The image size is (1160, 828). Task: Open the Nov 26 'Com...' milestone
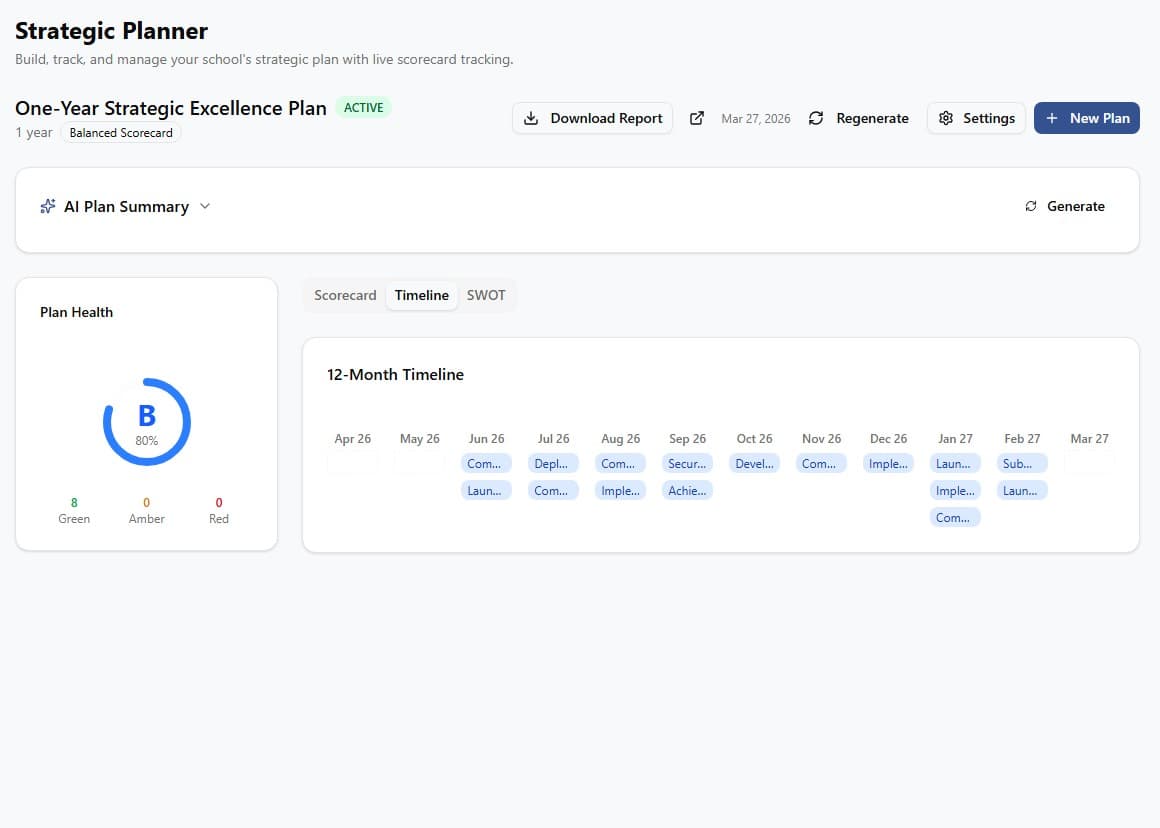click(x=821, y=464)
